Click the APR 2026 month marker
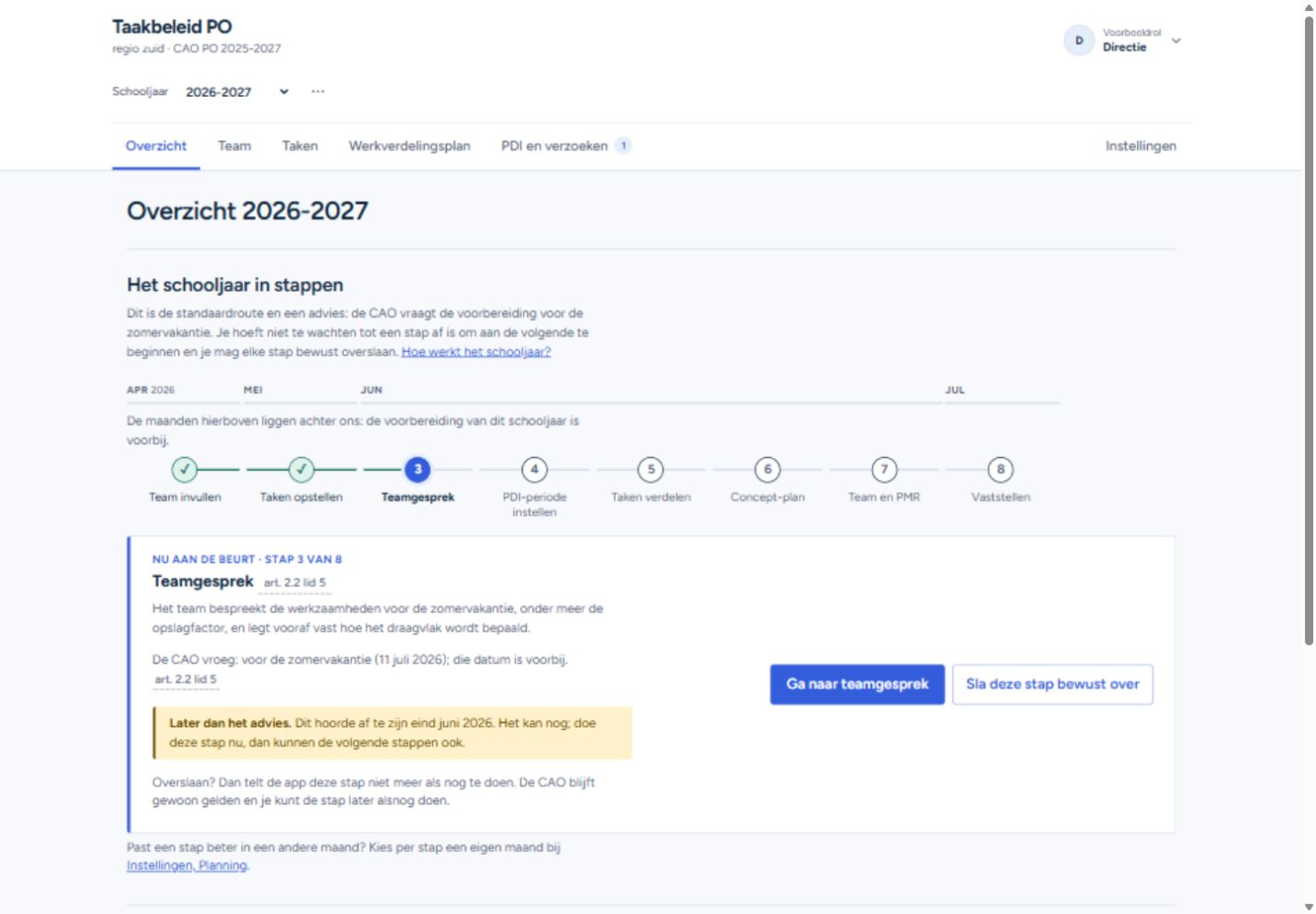 [x=151, y=391]
